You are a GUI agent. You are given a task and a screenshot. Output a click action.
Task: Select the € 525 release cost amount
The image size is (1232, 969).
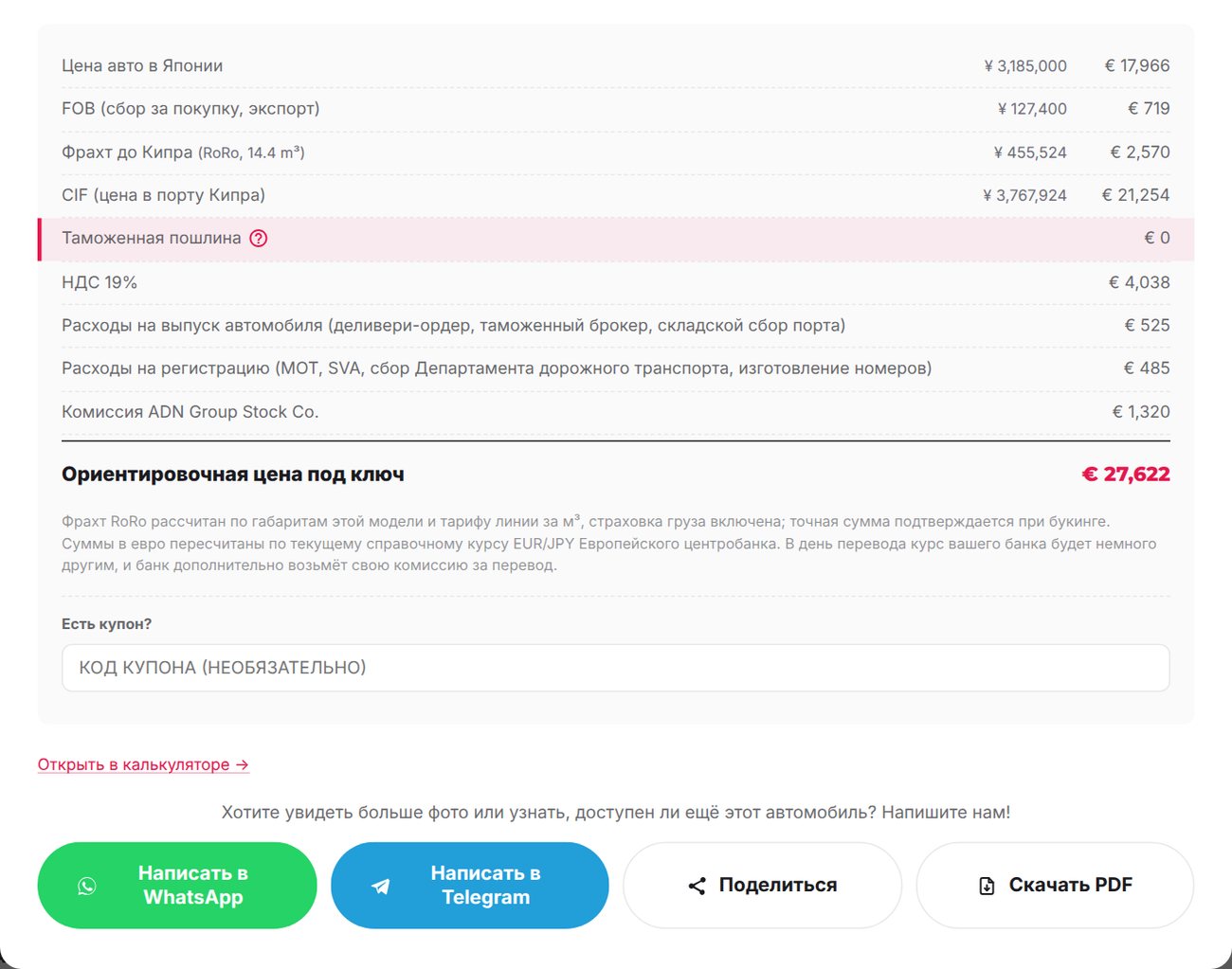pyautogui.click(x=1147, y=326)
